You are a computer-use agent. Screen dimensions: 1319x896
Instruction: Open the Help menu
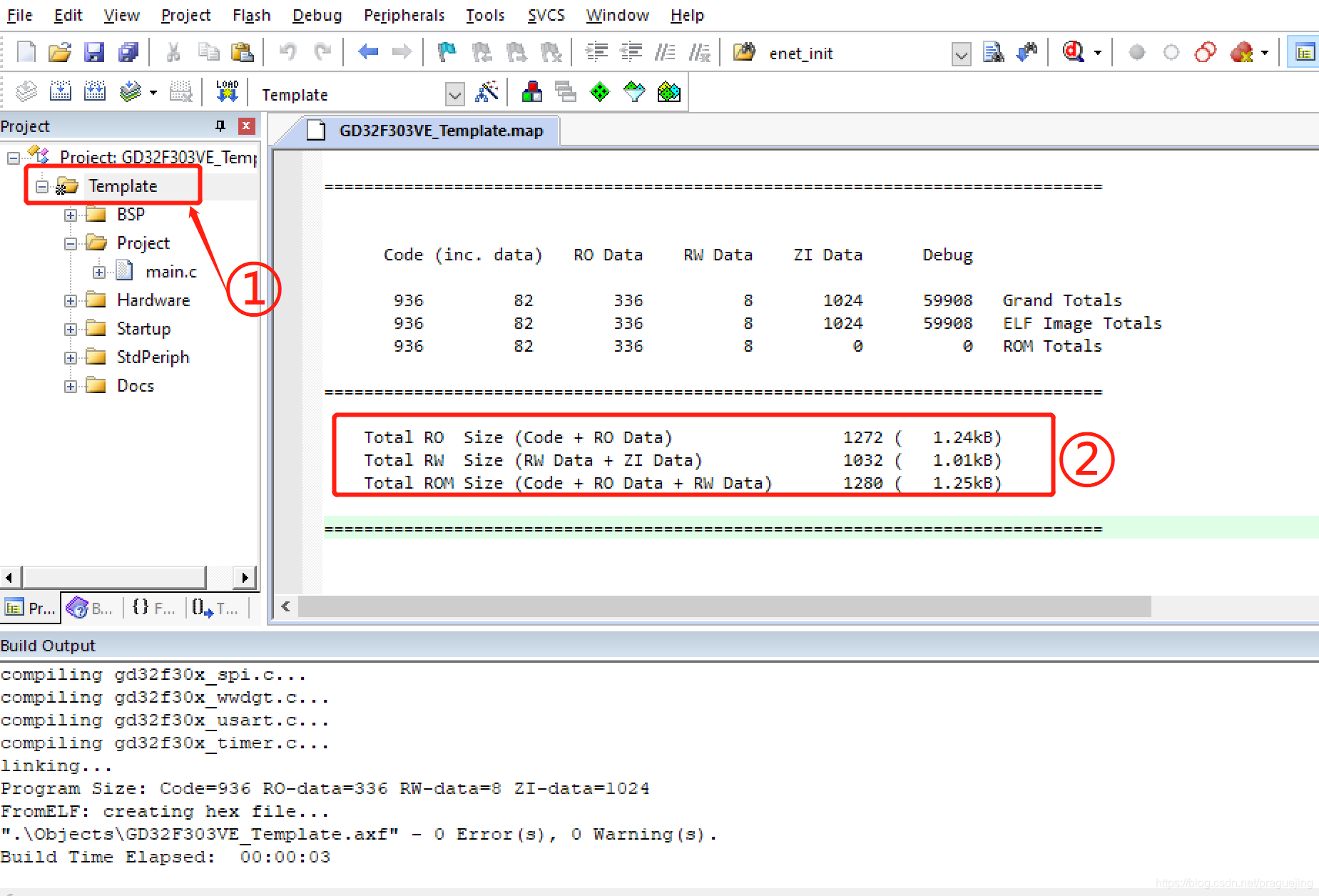pos(687,15)
